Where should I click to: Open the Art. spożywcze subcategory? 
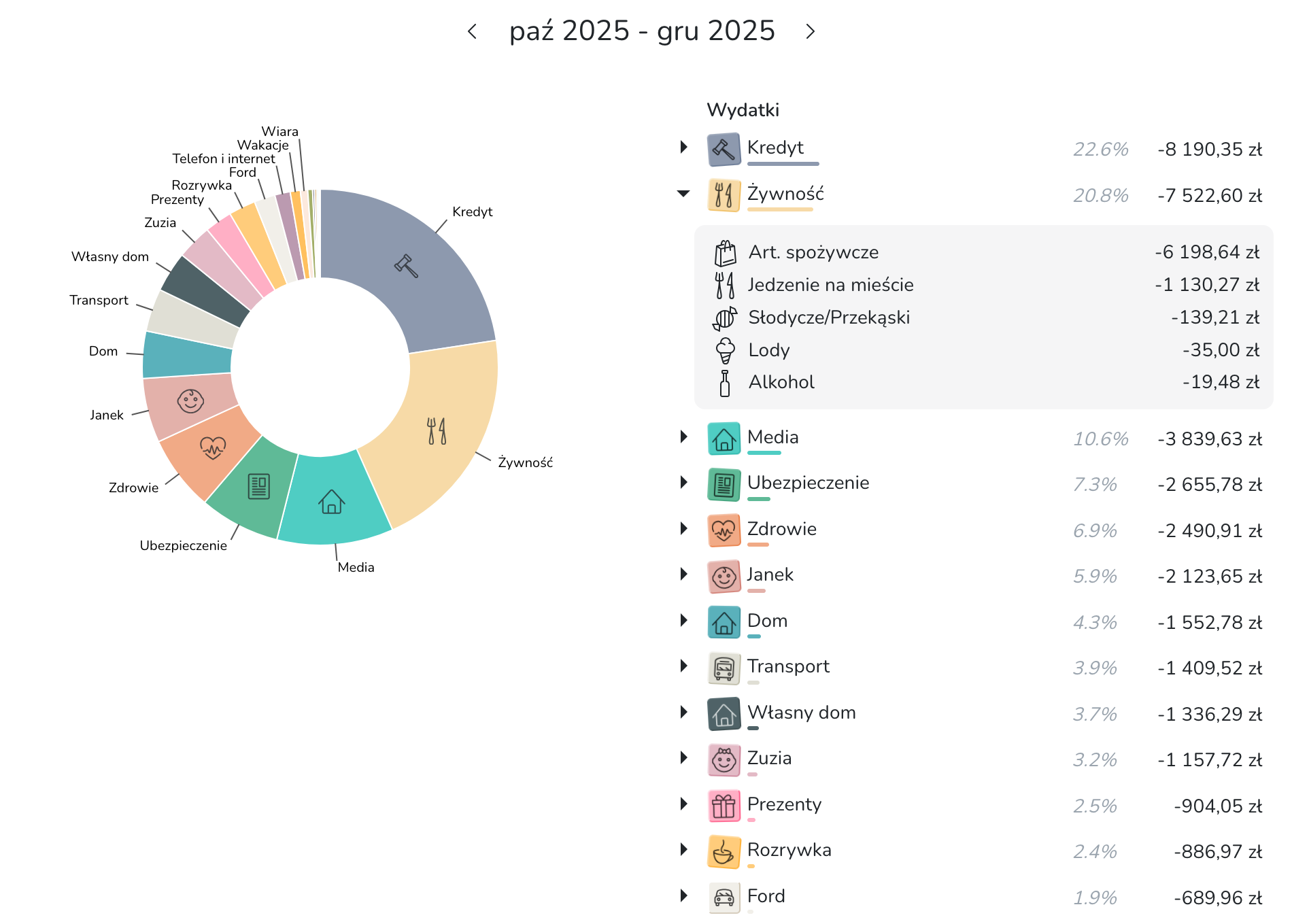(813, 253)
